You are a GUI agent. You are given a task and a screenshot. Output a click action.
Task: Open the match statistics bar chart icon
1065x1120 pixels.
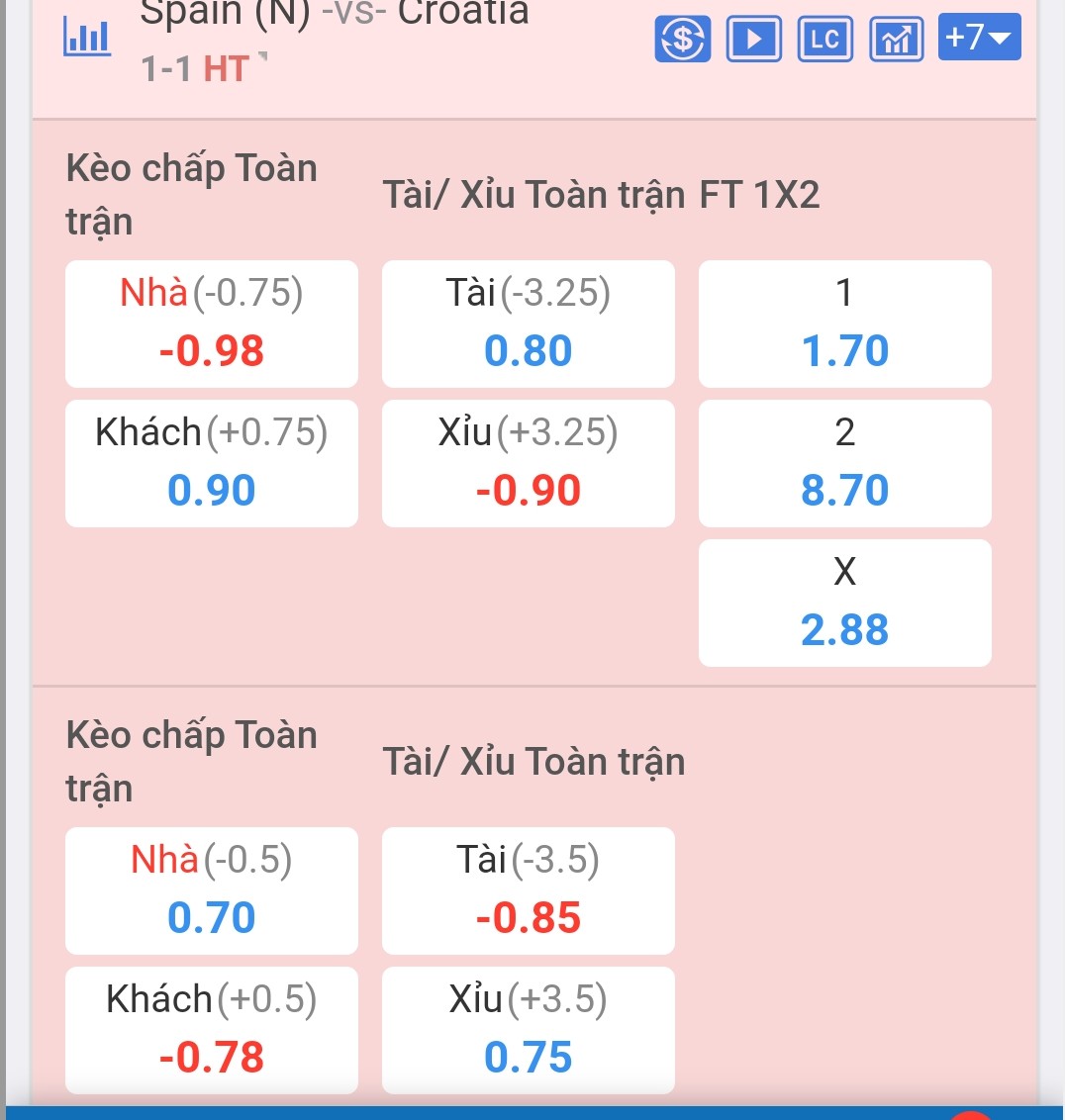(x=86, y=37)
